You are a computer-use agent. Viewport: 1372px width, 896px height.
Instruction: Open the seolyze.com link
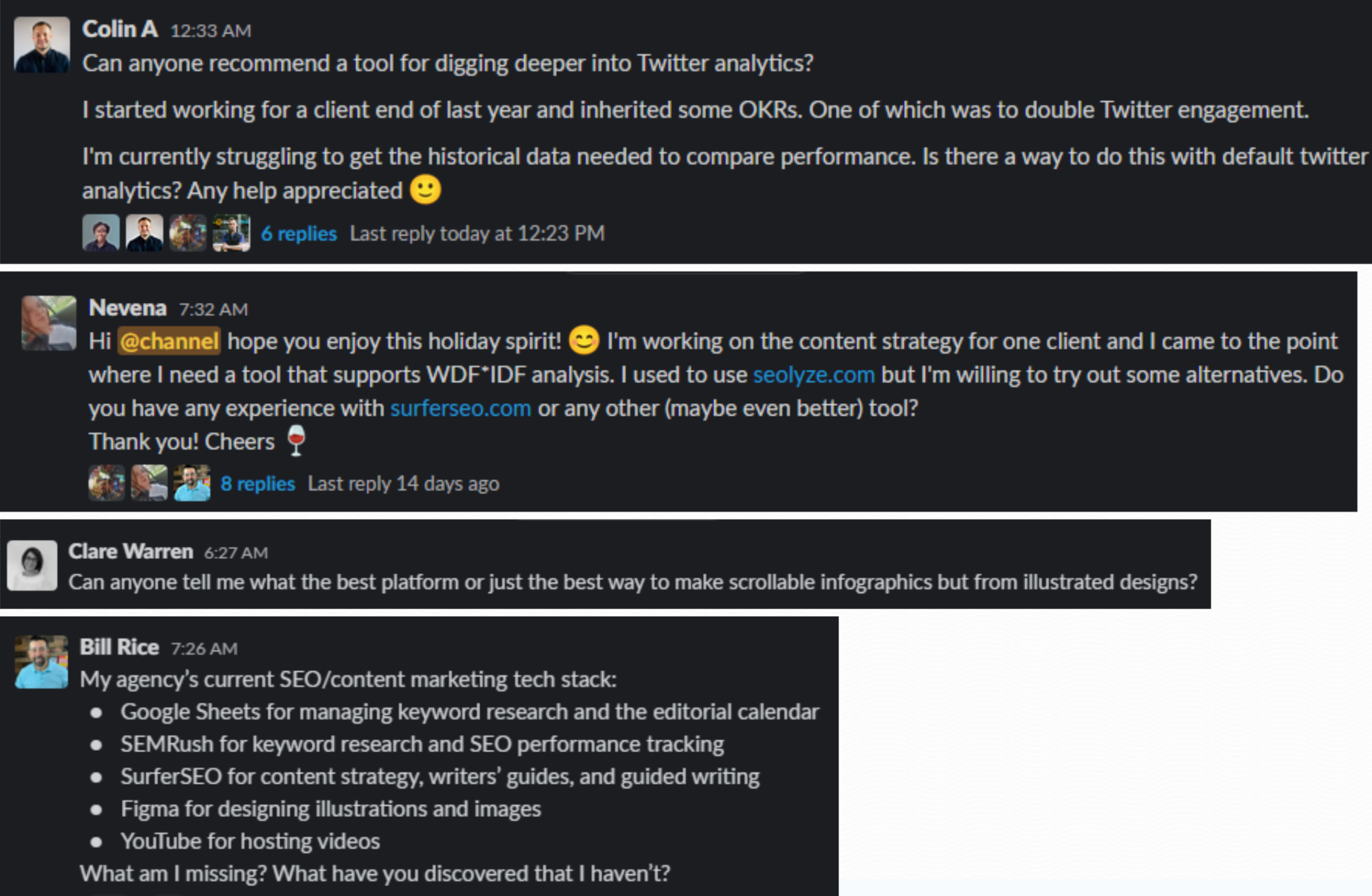pyautogui.click(x=813, y=375)
